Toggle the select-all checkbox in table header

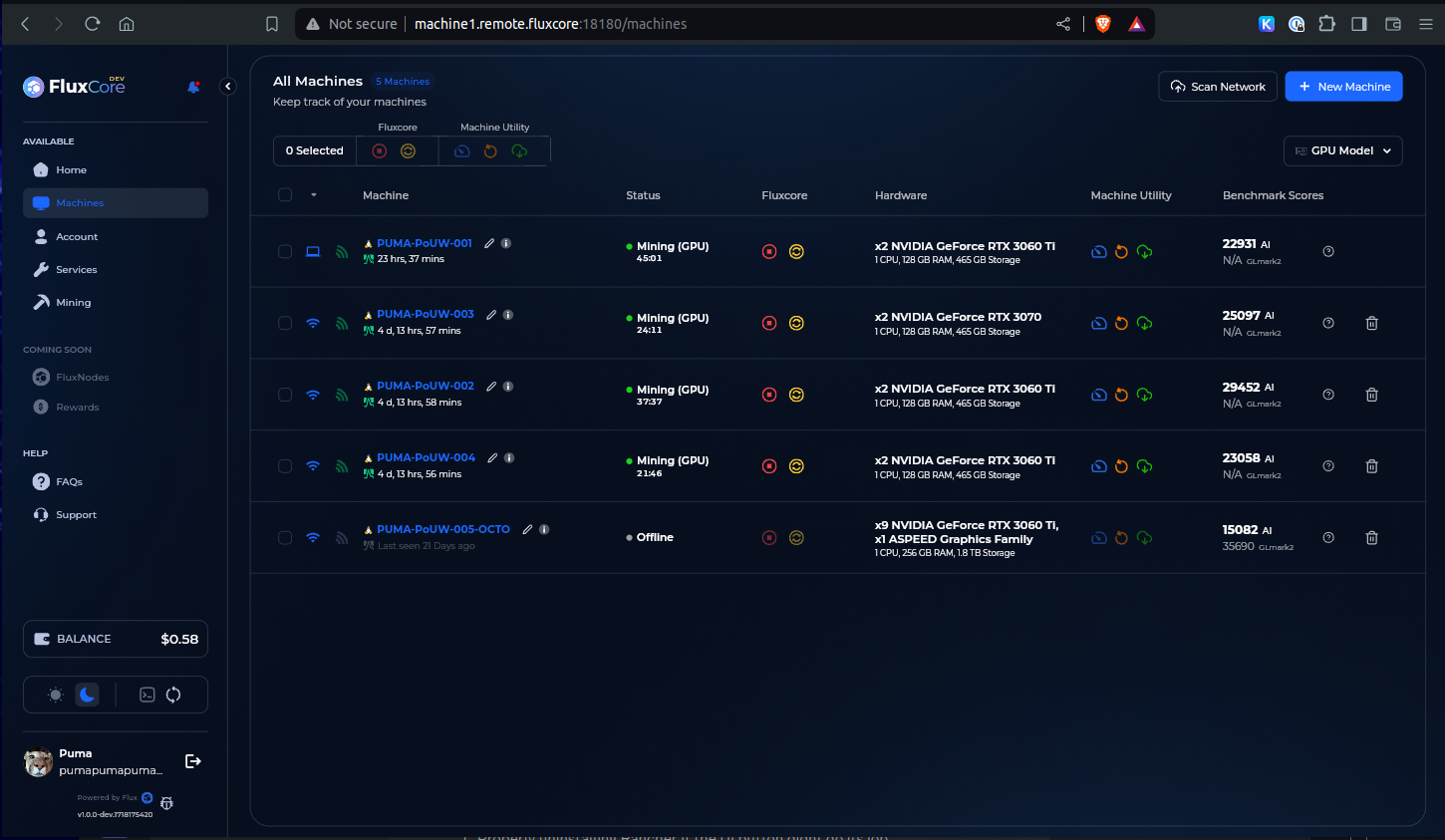(x=285, y=195)
